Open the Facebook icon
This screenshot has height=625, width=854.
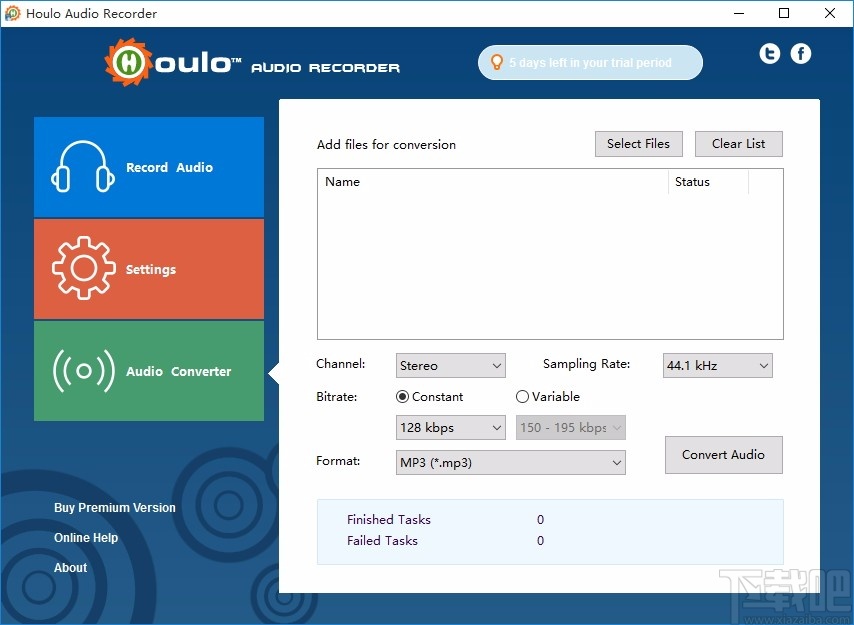coord(800,53)
